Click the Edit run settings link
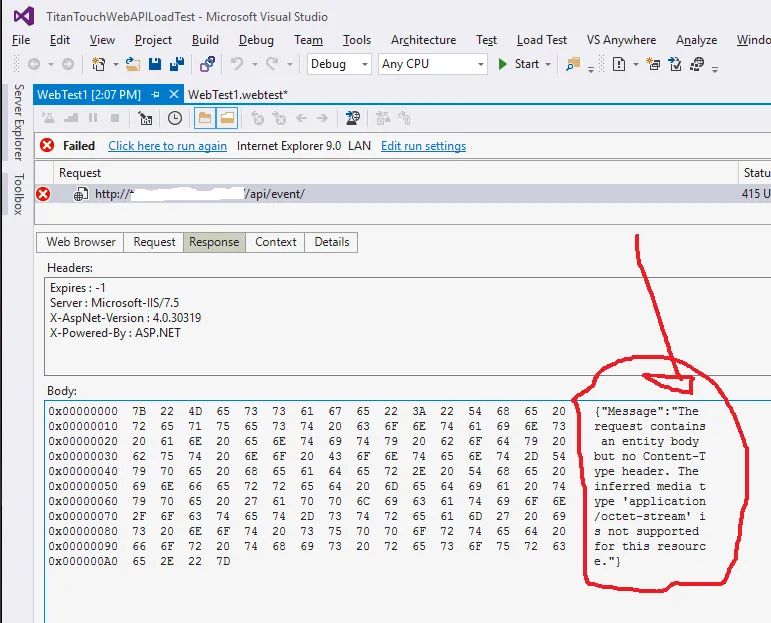This screenshot has height=623, width=771. pos(423,146)
